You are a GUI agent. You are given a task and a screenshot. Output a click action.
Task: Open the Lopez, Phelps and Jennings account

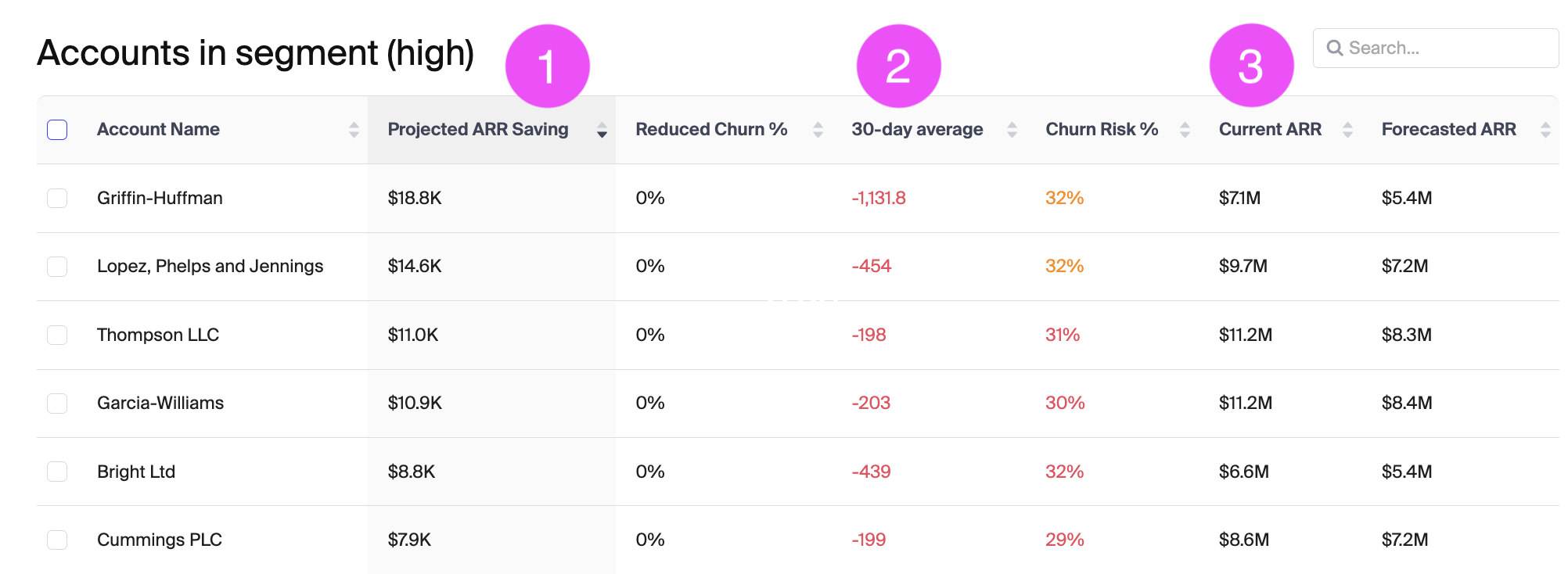tap(210, 267)
